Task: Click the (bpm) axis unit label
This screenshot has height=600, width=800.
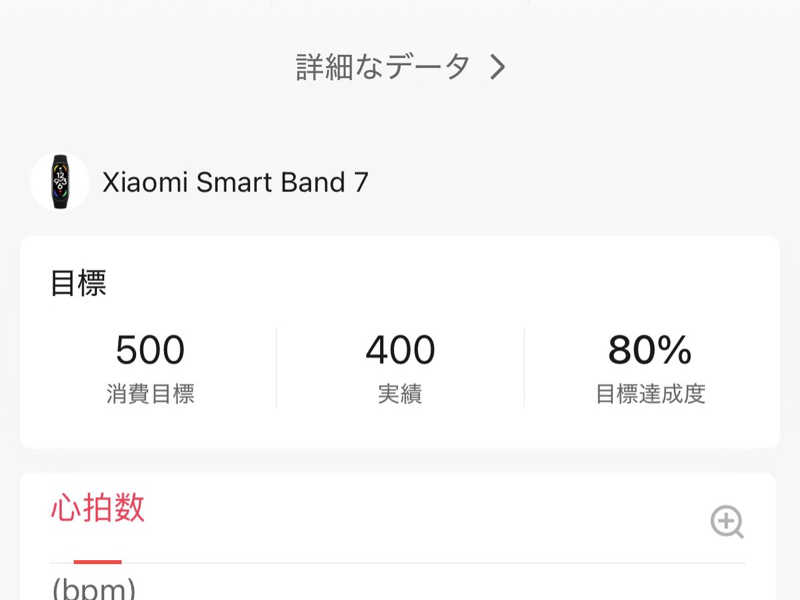Action: (x=93, y=588)
